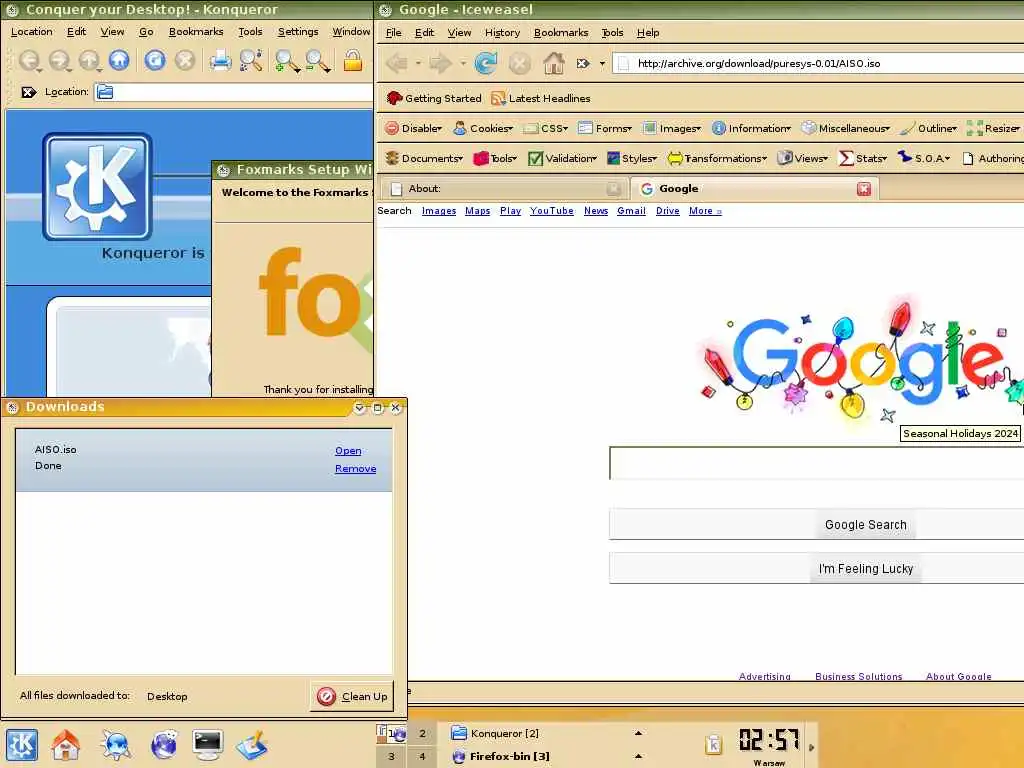The height and width of the screenshot is (768, 1024).
Task: Click the Google search input field
Action: click(816, 464)
